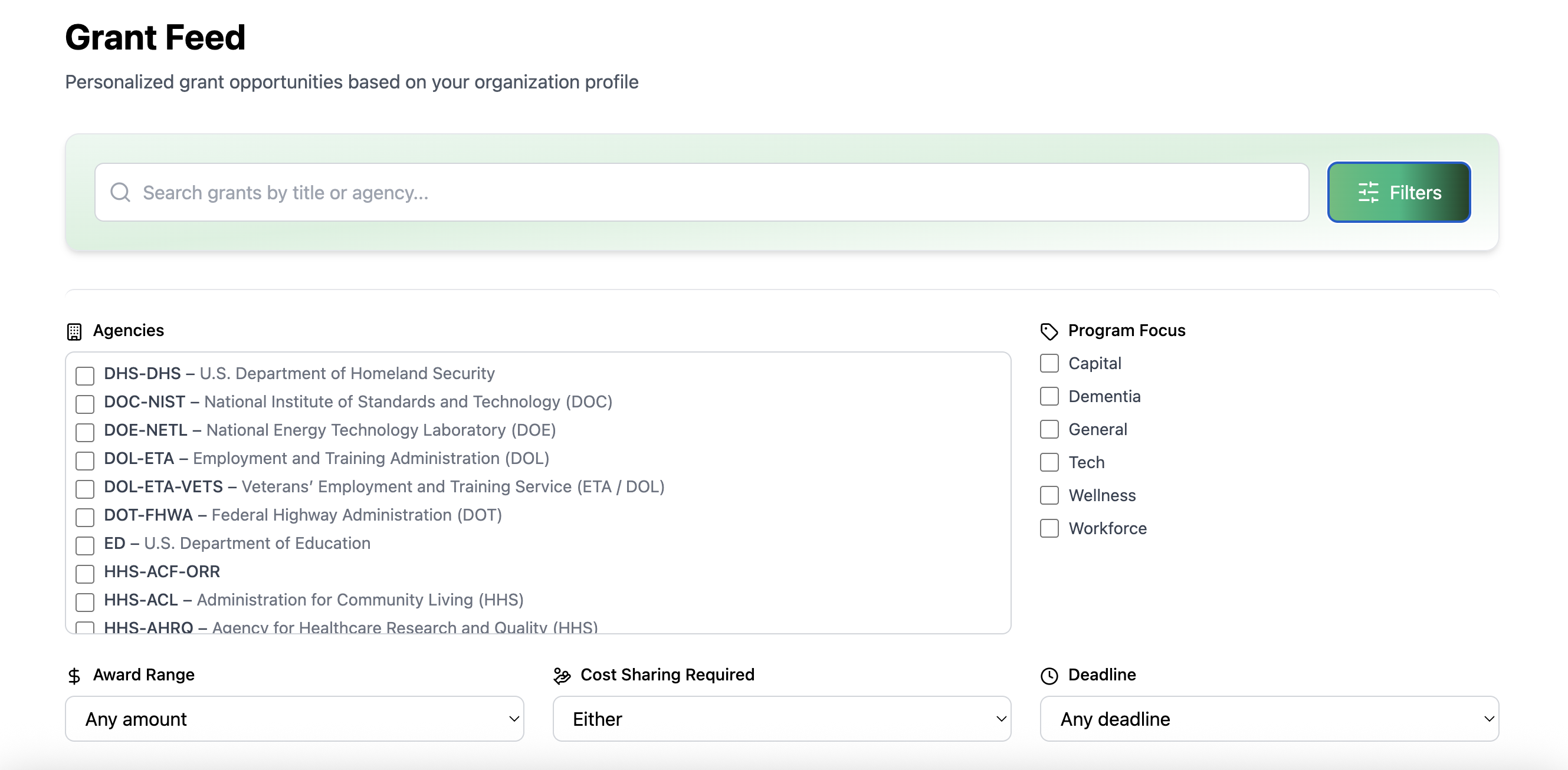Check the DHS-DHS Homeland Security agency

[84, 375]
